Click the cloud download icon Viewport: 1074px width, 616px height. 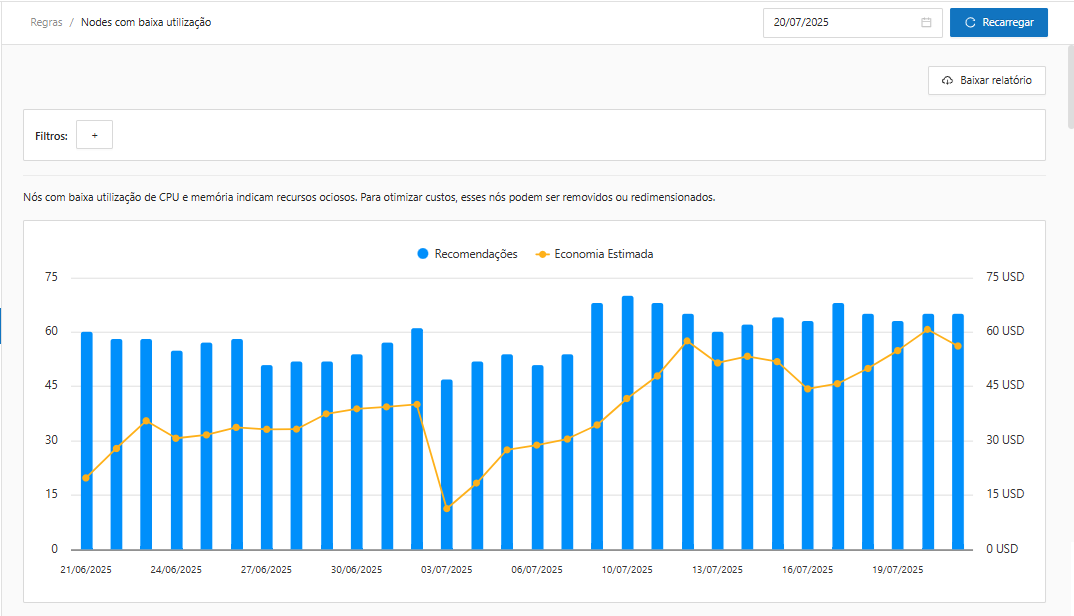947,80
